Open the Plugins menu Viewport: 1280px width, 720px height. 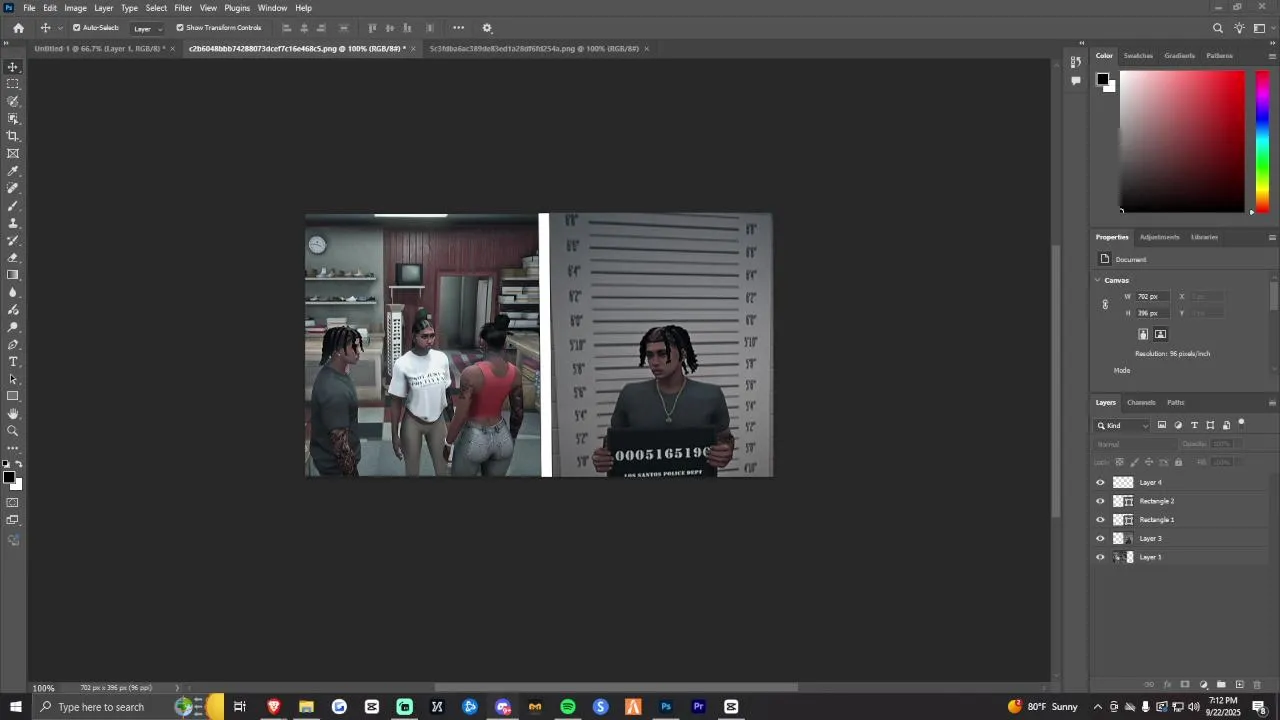pos(237,8)
